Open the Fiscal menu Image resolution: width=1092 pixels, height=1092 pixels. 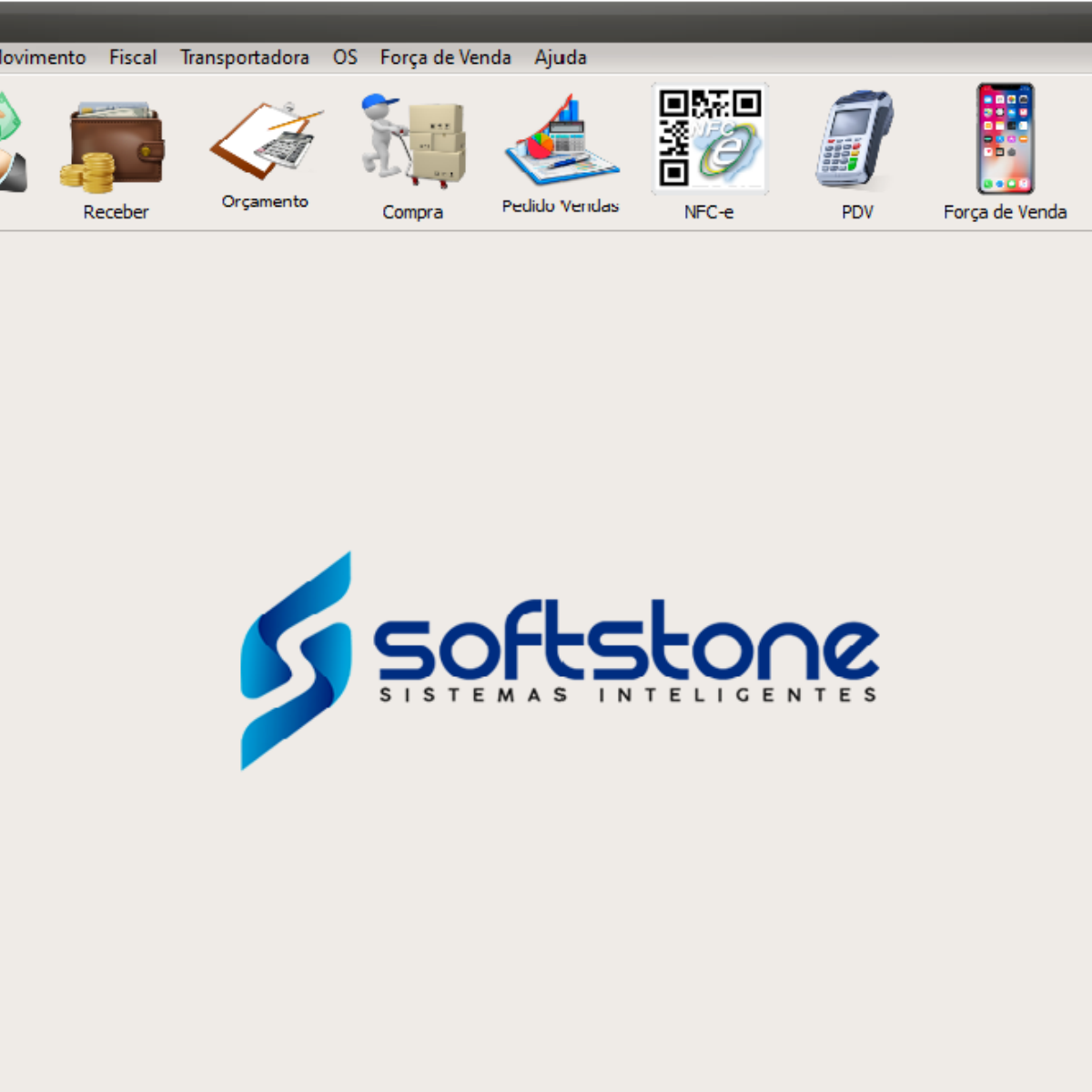coord(133,57)
